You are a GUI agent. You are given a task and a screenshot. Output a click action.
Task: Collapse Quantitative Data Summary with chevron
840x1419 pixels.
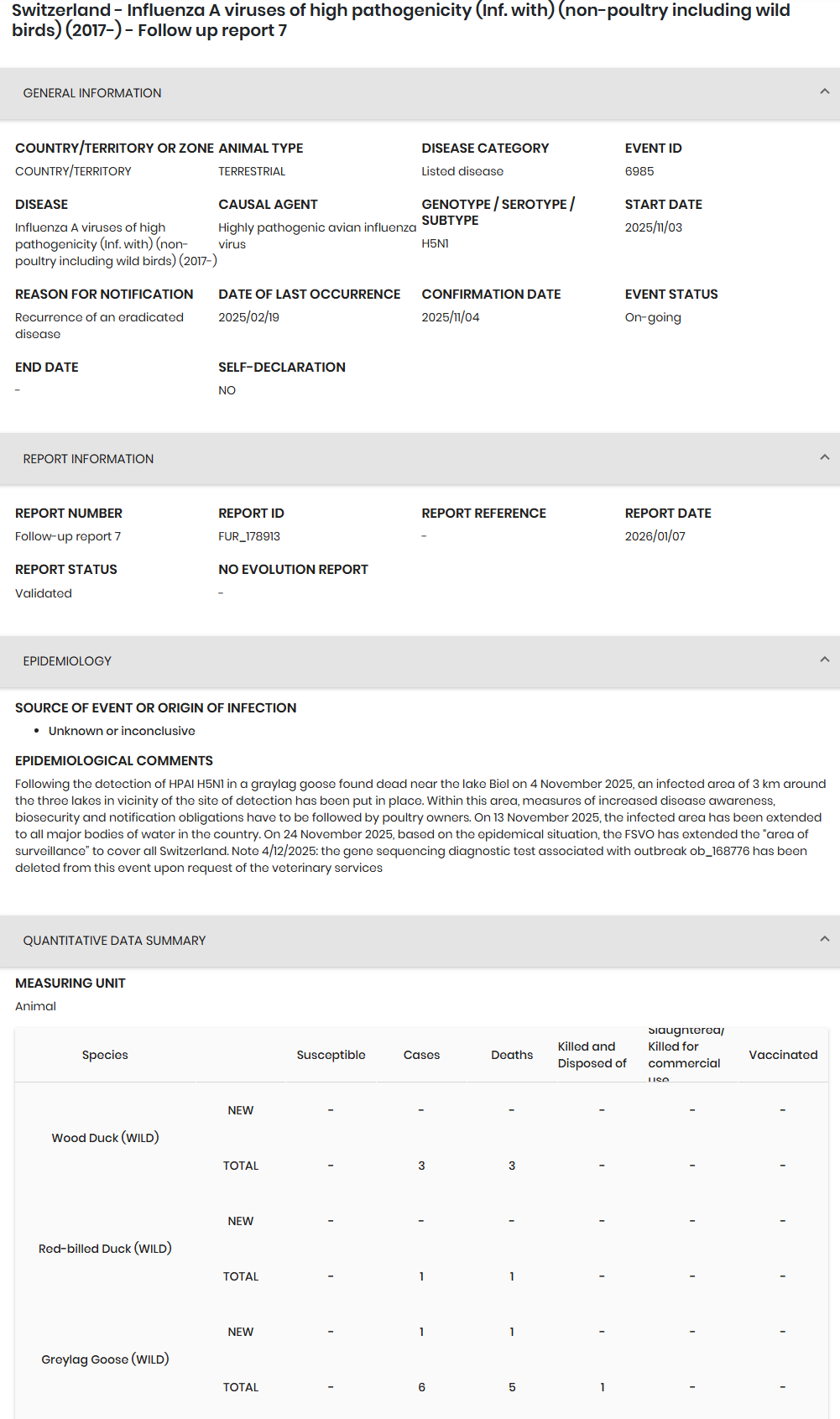(x=824, y=940)
